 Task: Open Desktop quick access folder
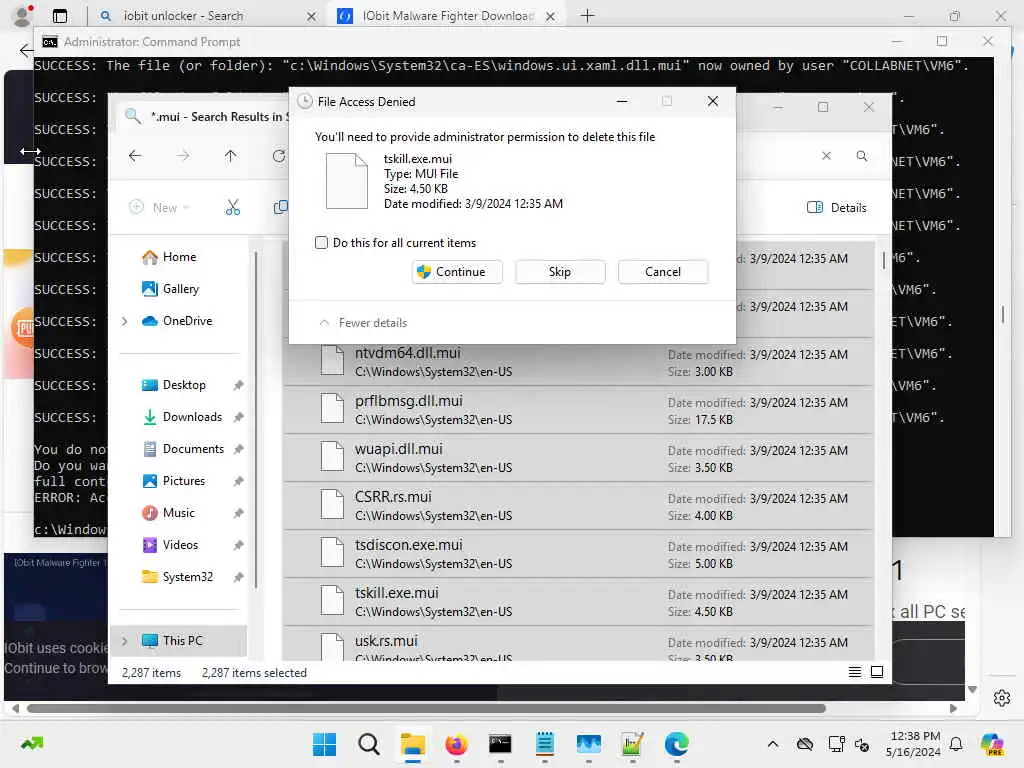pos(174,385)
